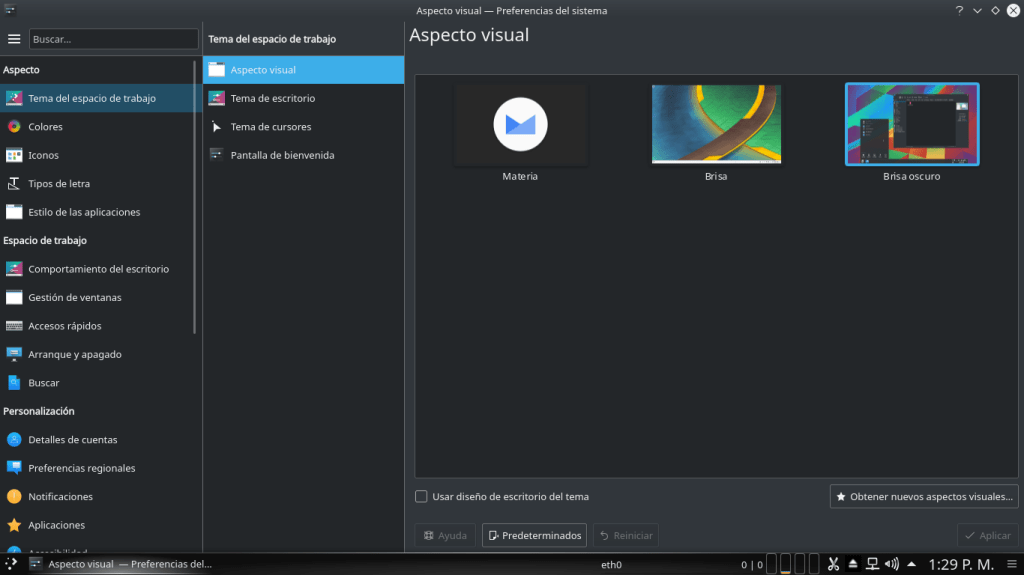Click the Colores color wheel icon
This screenshot has height=575, width=1024.
14,127
